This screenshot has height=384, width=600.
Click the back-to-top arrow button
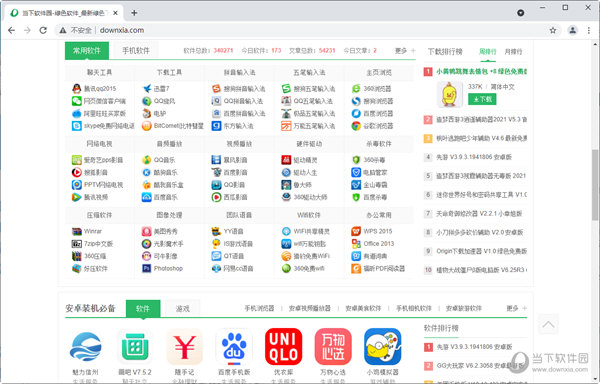[x=548, y=325]
